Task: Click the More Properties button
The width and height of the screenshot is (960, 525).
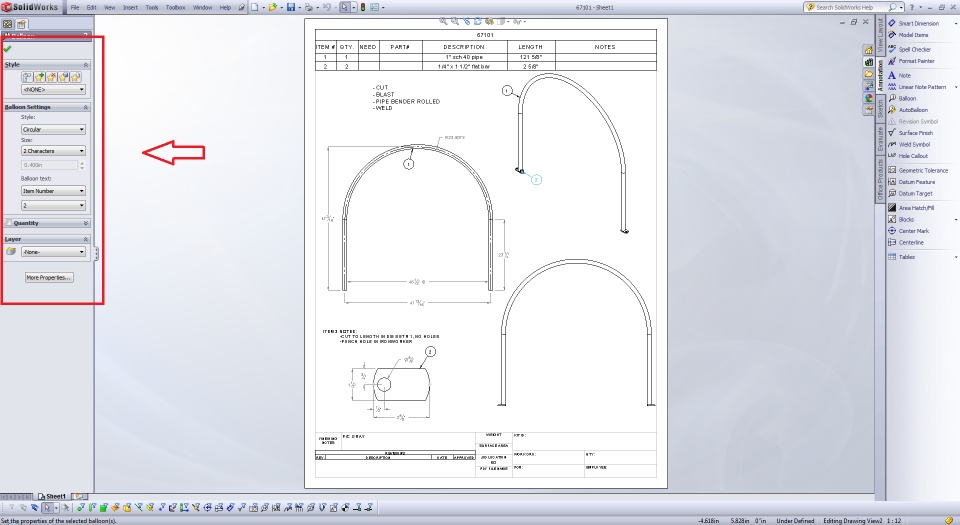Action: [49, 278]
